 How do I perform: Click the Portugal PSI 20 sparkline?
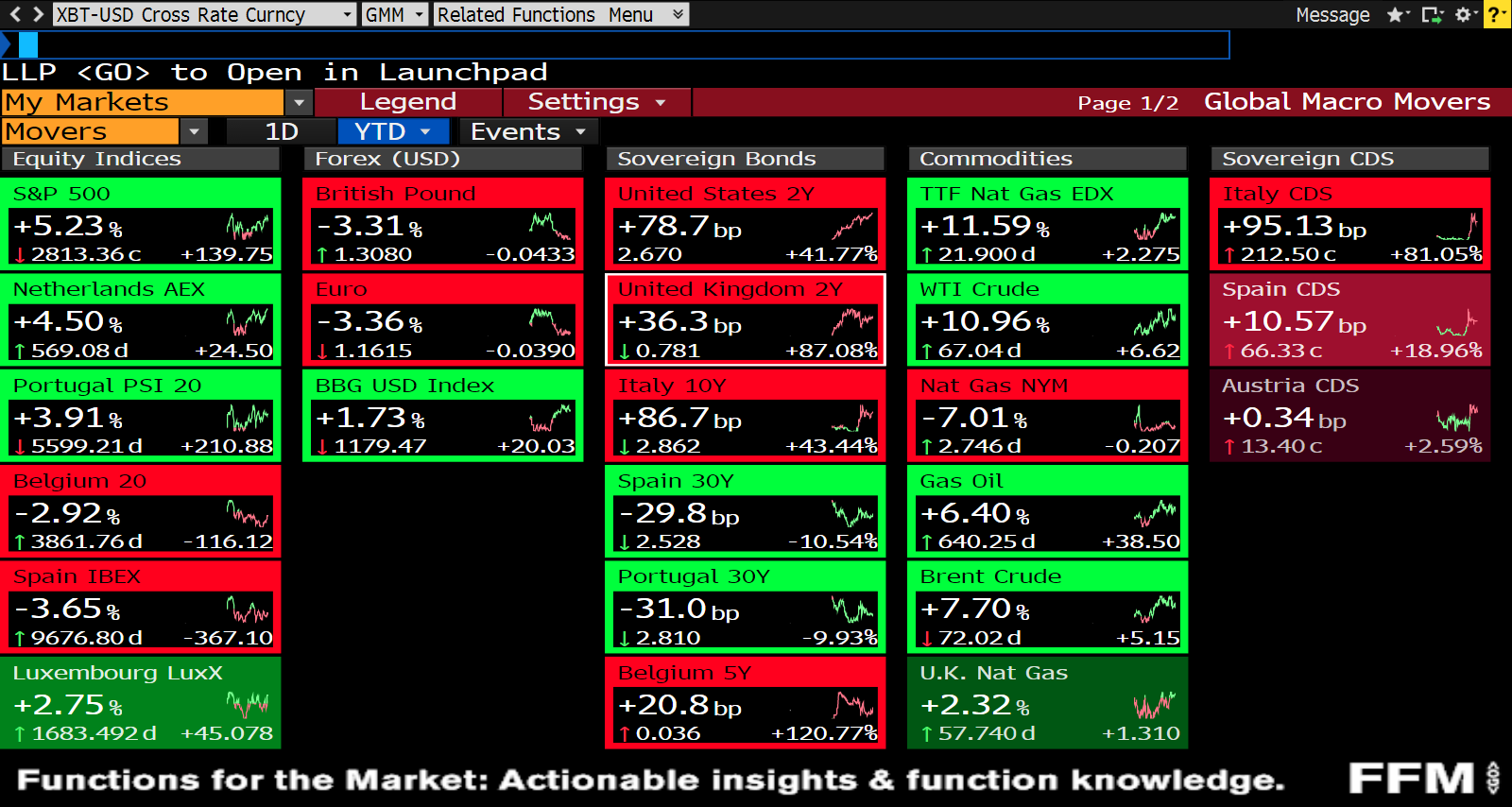click(248, 418)
